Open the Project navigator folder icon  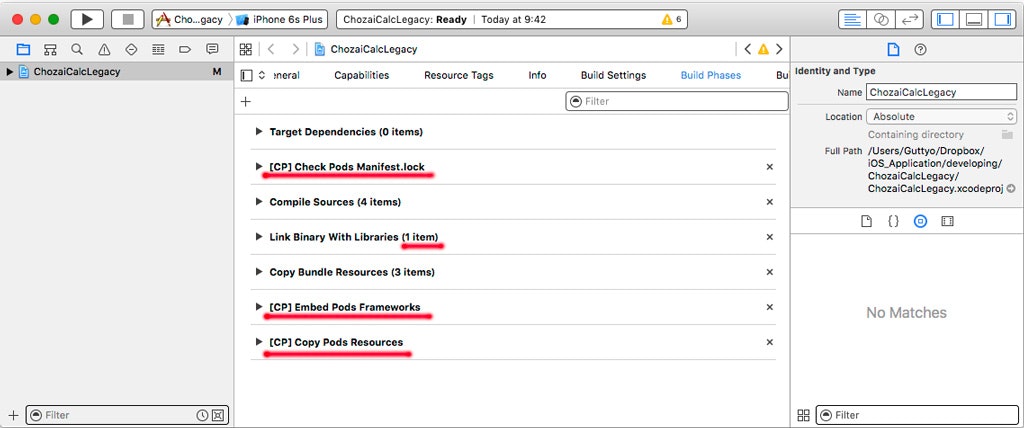coord(24,49)
